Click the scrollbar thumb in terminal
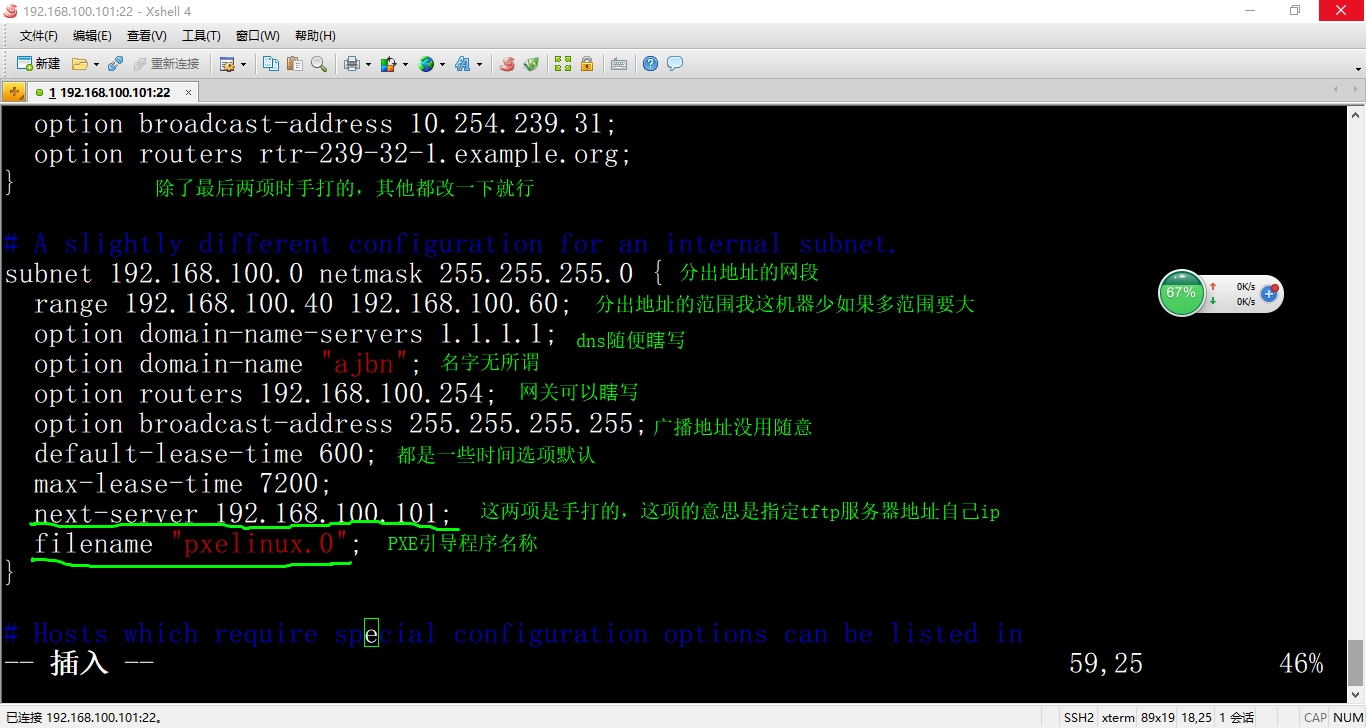The width and height of the screenshot is (1366, 728). click(1355, 662)
